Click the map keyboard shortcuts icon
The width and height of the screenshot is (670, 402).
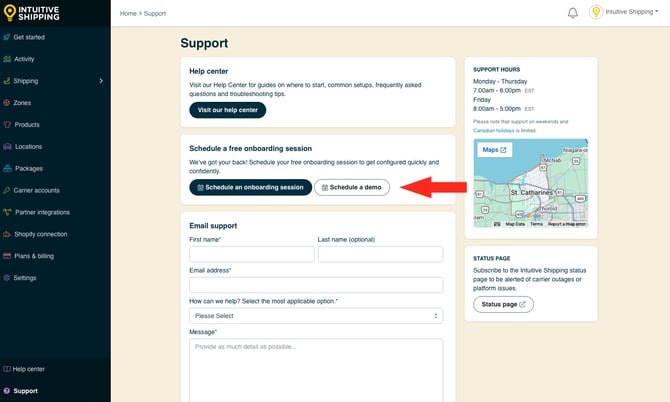497,224
